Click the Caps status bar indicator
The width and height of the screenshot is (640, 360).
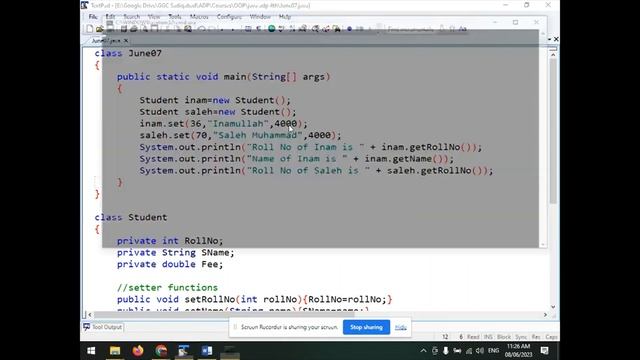[551, 337]
